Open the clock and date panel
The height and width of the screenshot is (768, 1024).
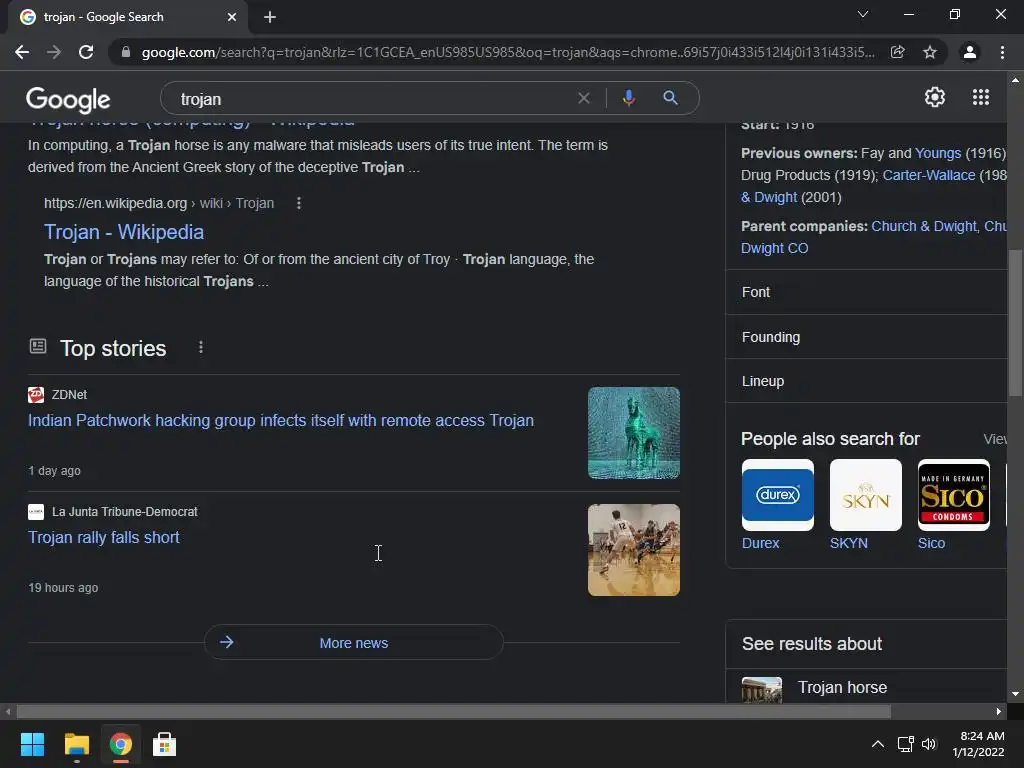[978, 744]
